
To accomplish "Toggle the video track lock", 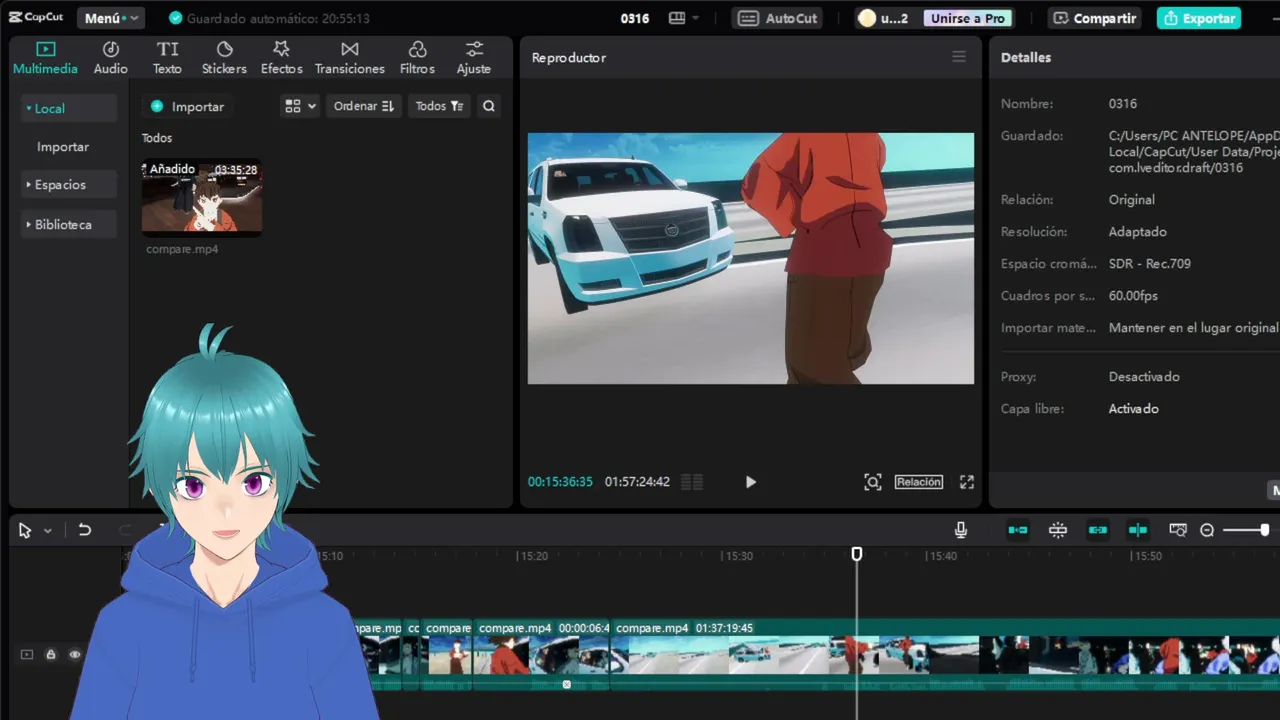I will point(51,655).
